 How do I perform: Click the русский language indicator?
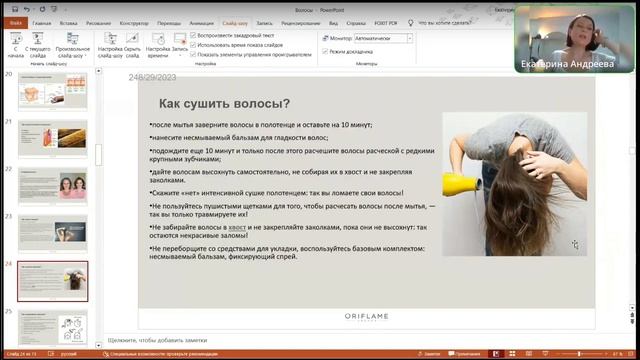(69, 354)
